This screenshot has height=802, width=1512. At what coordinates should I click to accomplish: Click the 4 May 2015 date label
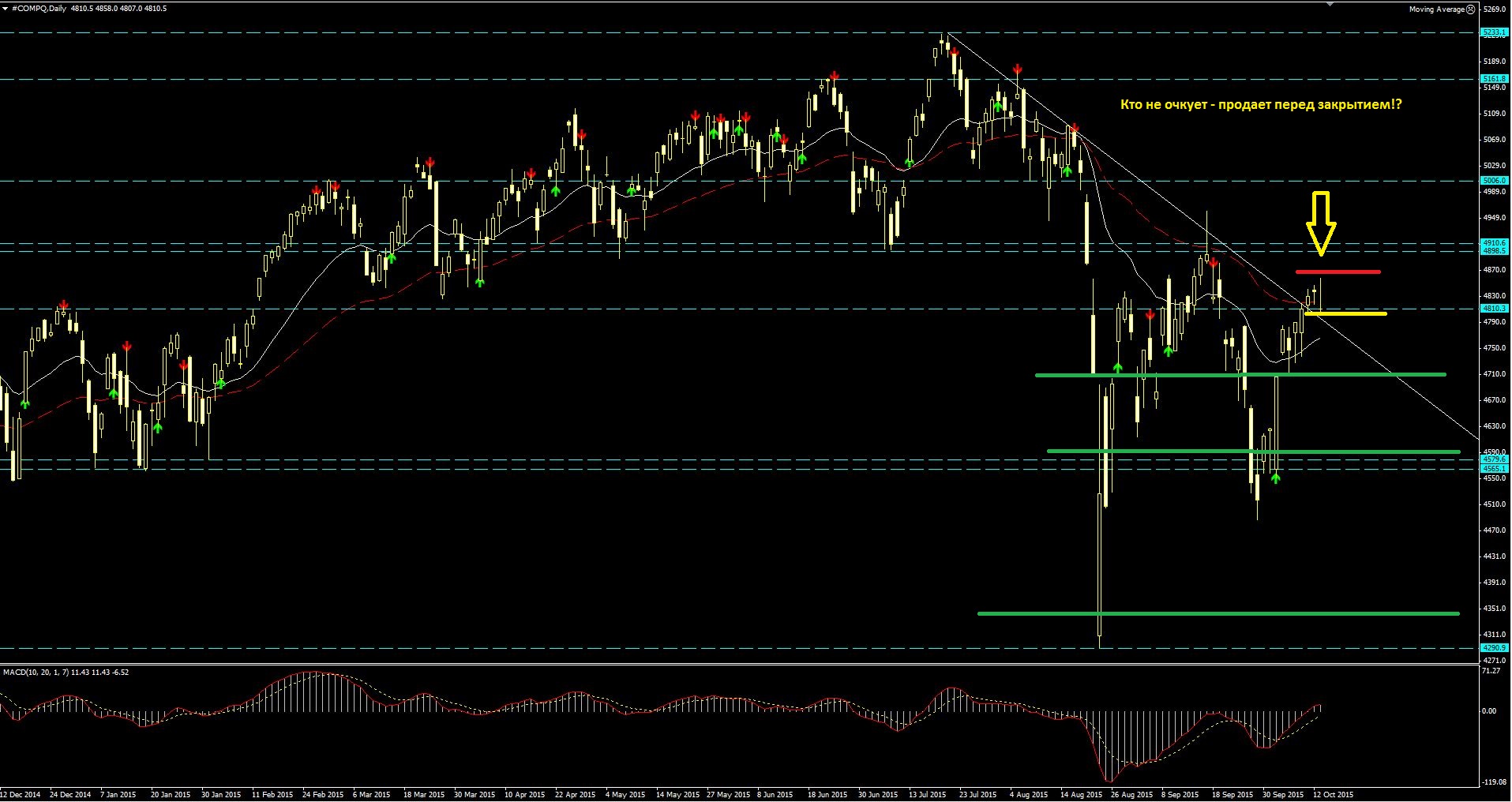[x=626, y=794]
